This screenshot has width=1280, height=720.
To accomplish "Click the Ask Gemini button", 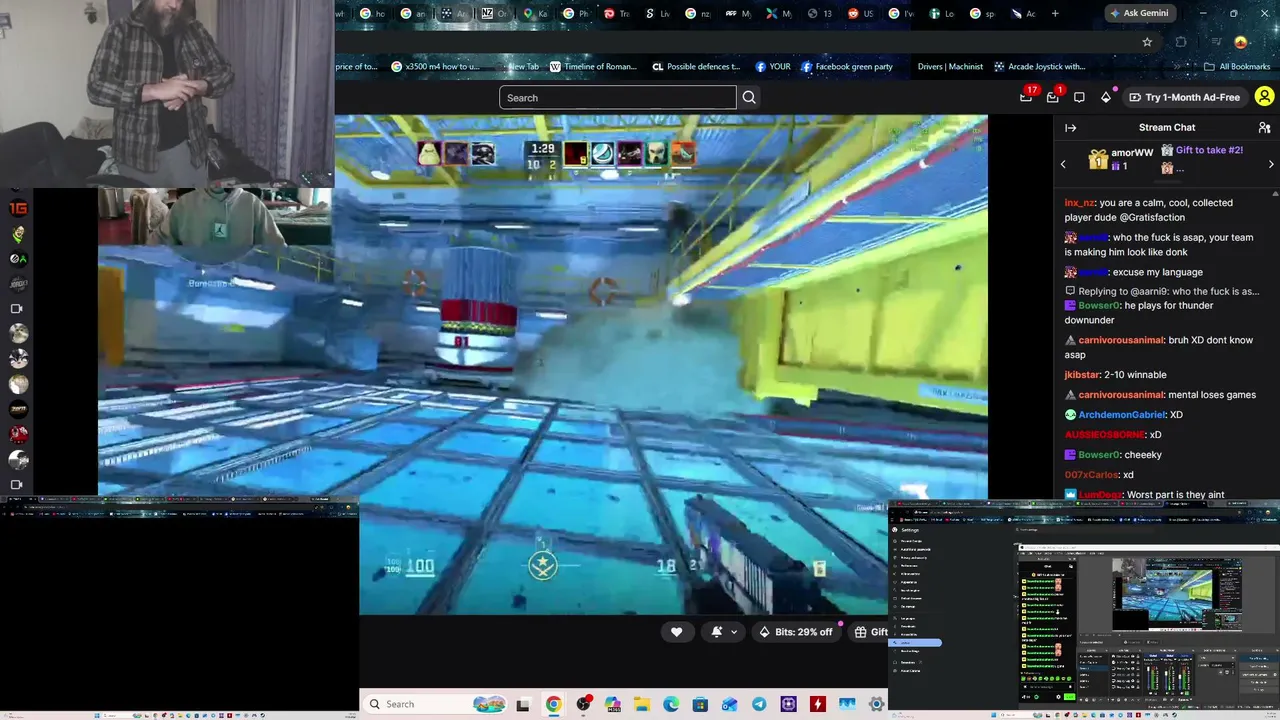I will [x=1141, y=13].
